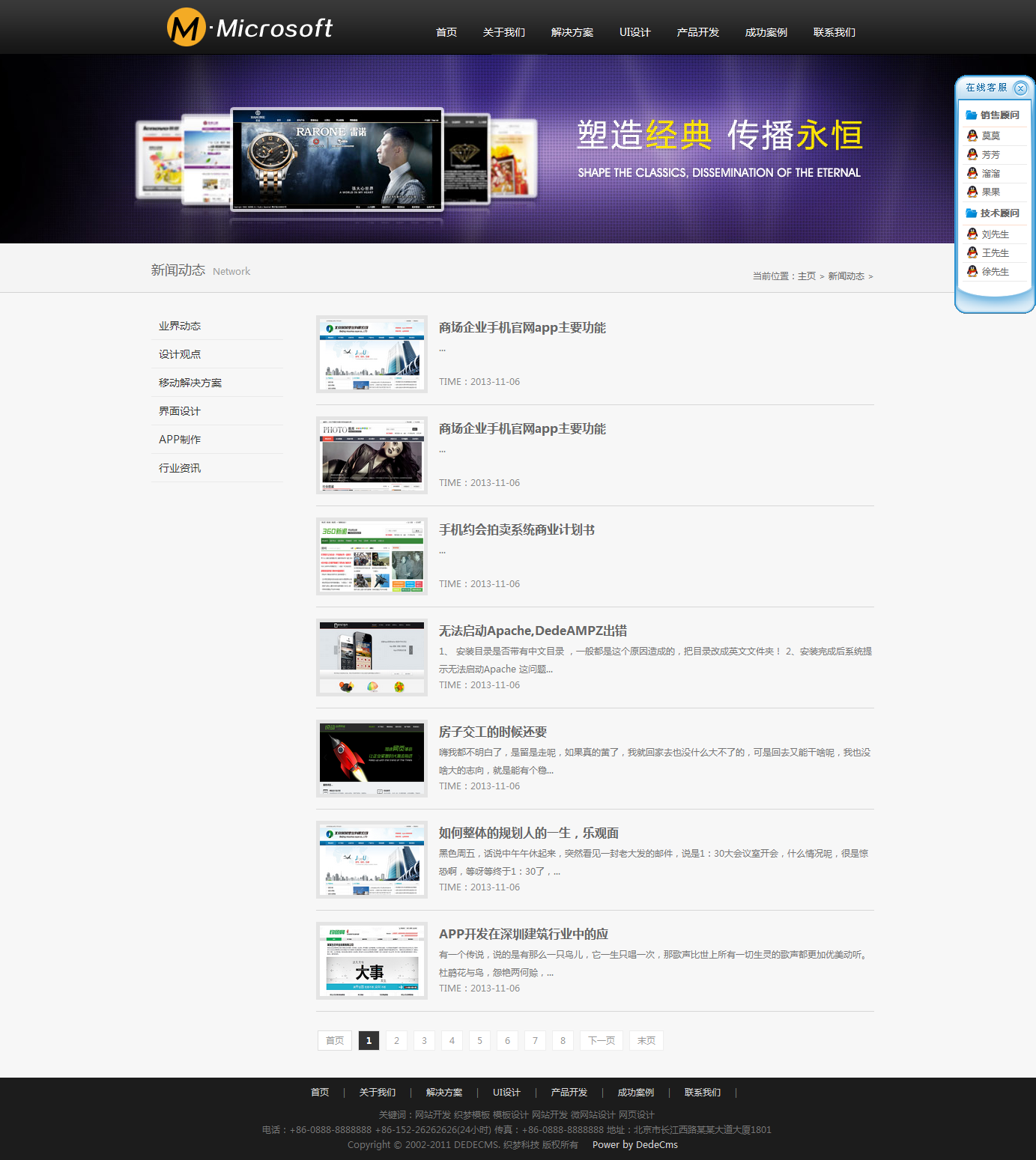Viewport: 1036px width, 1160px height.
Task: Click the QQ penguin icon beside 徐先生
Action: [972, 272]
